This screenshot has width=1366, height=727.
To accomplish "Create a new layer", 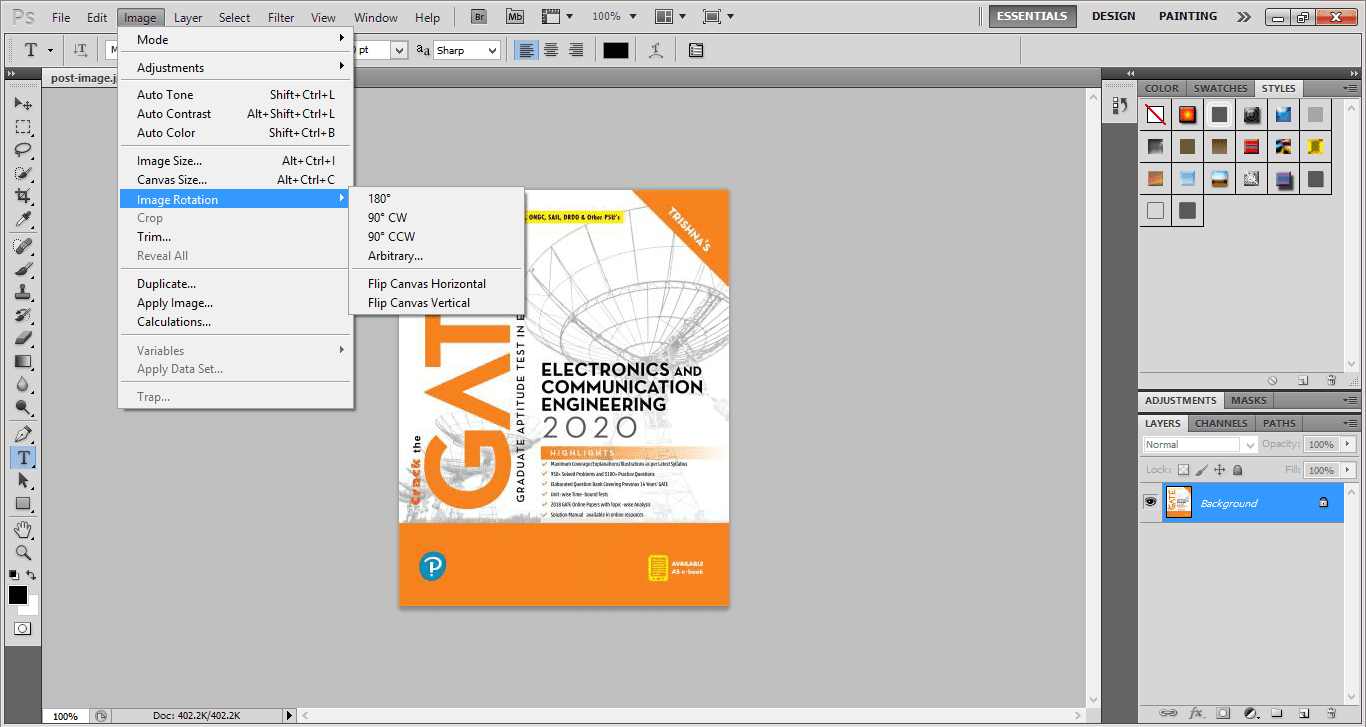I will point(1304,713).
